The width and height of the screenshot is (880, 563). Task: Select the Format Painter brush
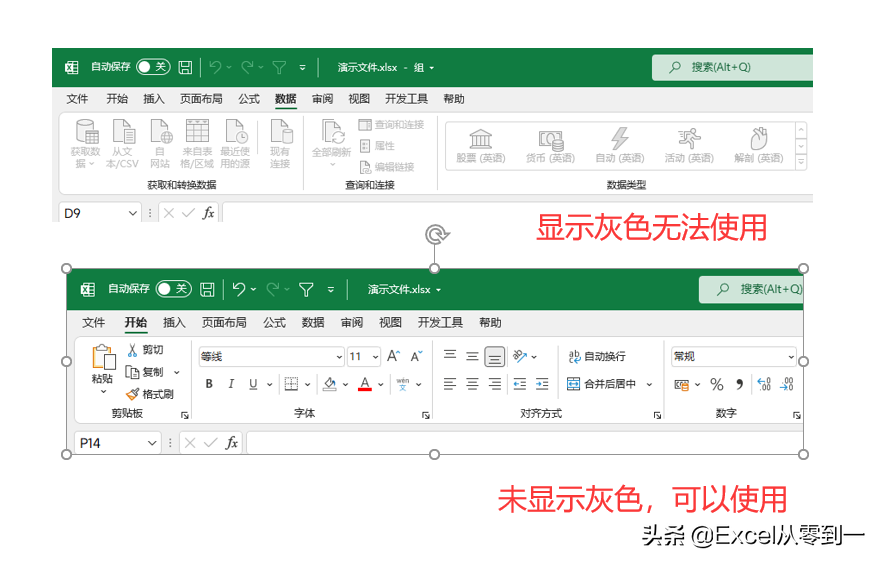[149, 395]
